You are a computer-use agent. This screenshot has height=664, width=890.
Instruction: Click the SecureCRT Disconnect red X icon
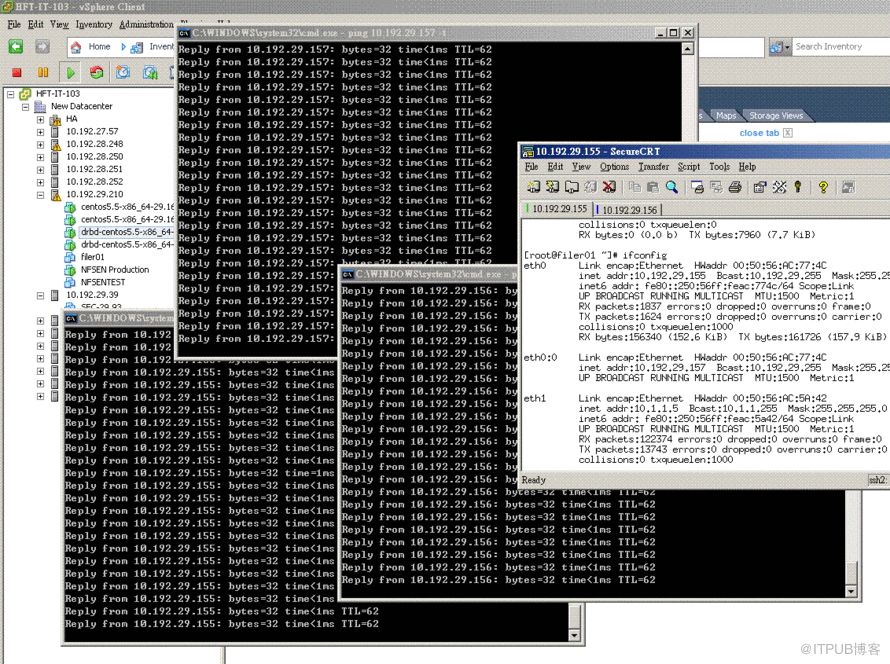[x=609, y=187]
